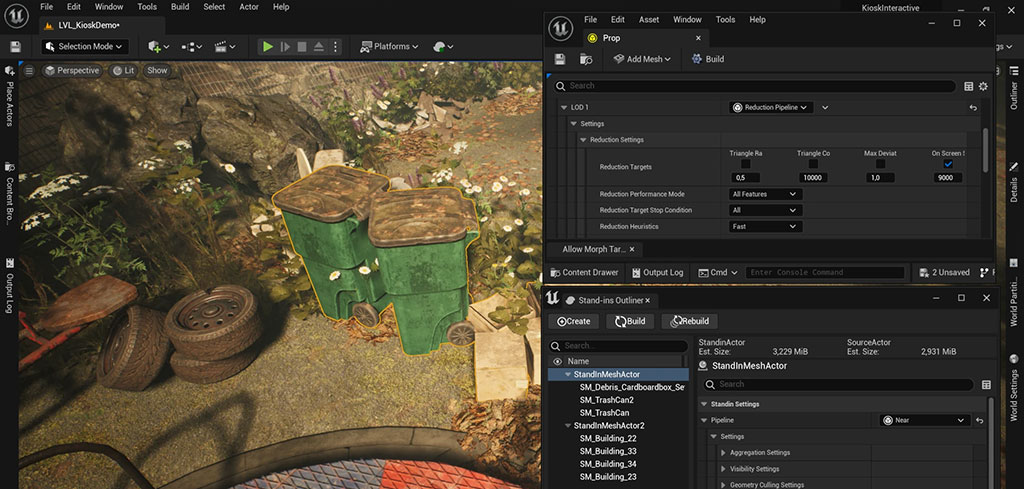Open the Near pipeline dropdown
The width and height of the screenshot is (1024, 489).
[925, 420]
